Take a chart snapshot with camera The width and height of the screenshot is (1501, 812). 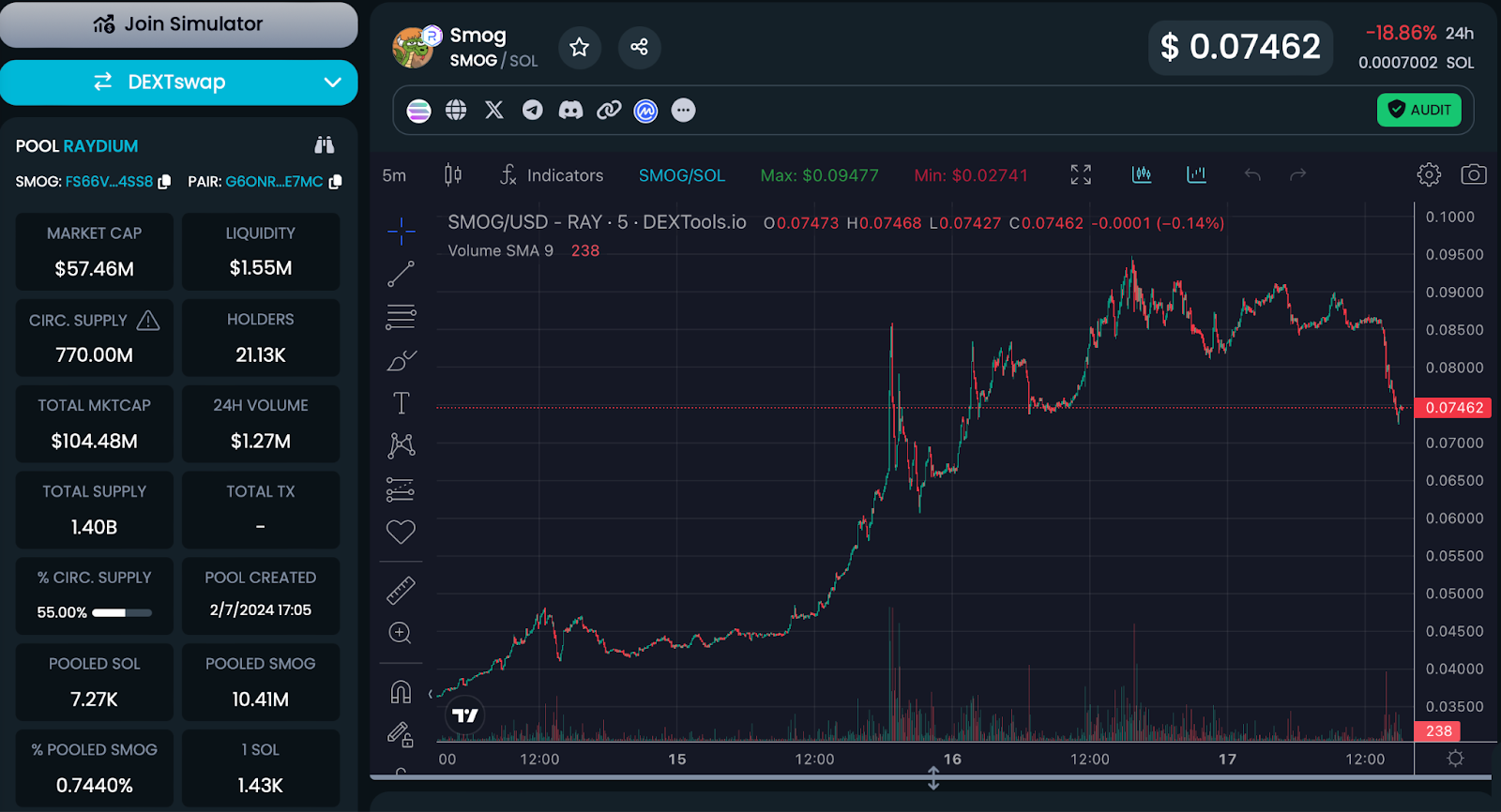pos(1474,174)
